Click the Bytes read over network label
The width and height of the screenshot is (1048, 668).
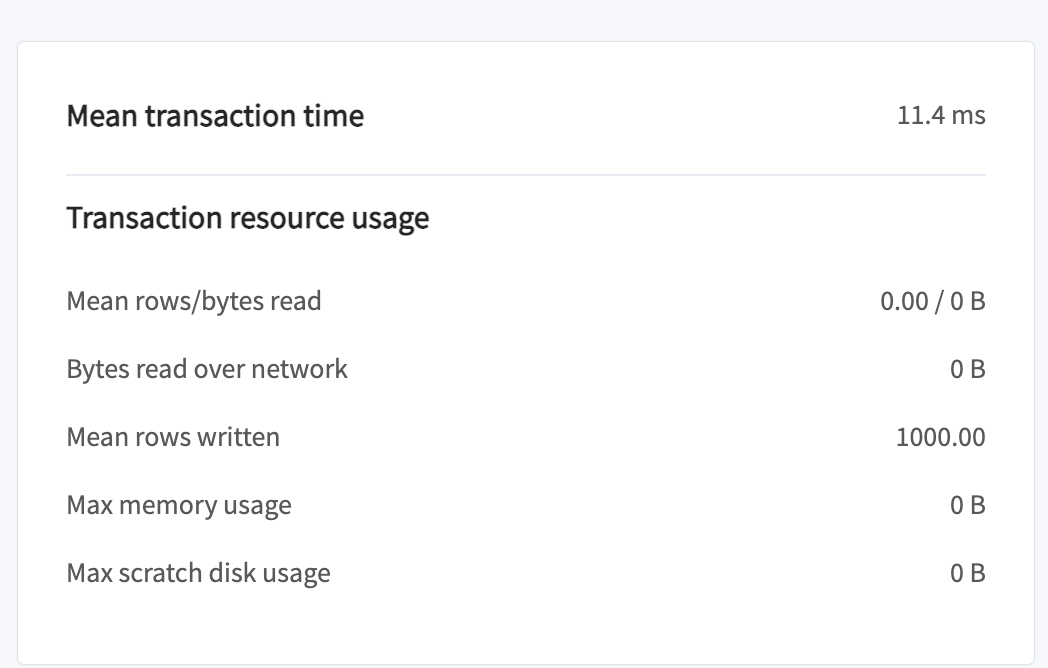click(x=207, y=369)
